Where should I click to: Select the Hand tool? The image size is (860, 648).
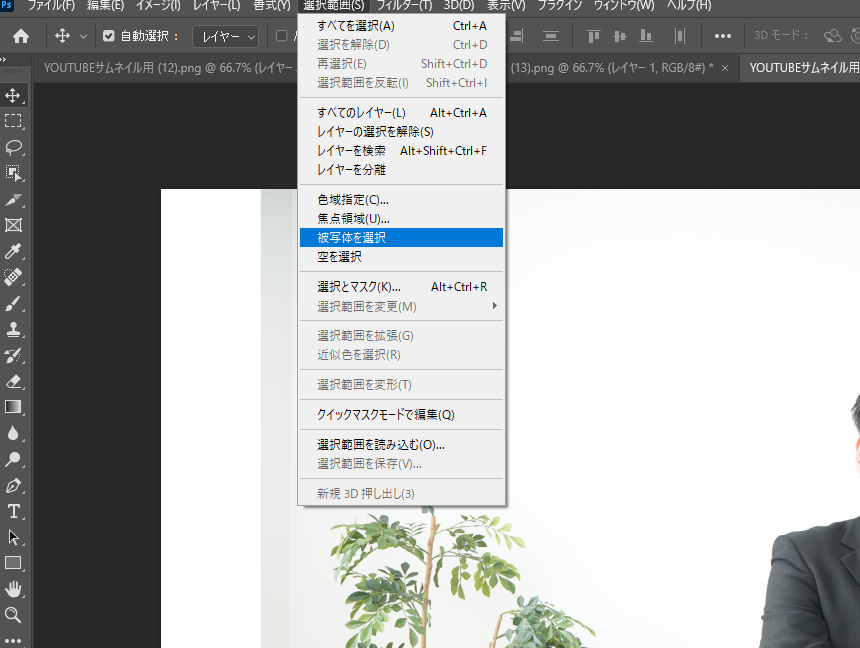[x=14, y=589]
